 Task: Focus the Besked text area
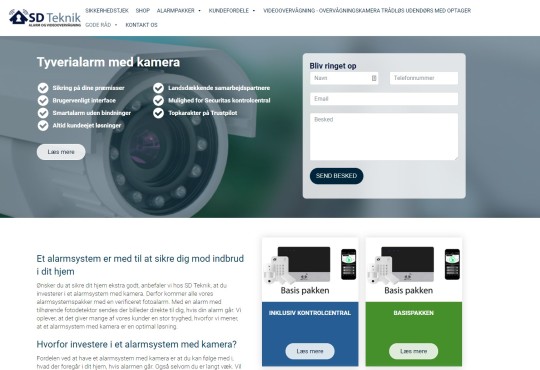[x=384, y=137]
